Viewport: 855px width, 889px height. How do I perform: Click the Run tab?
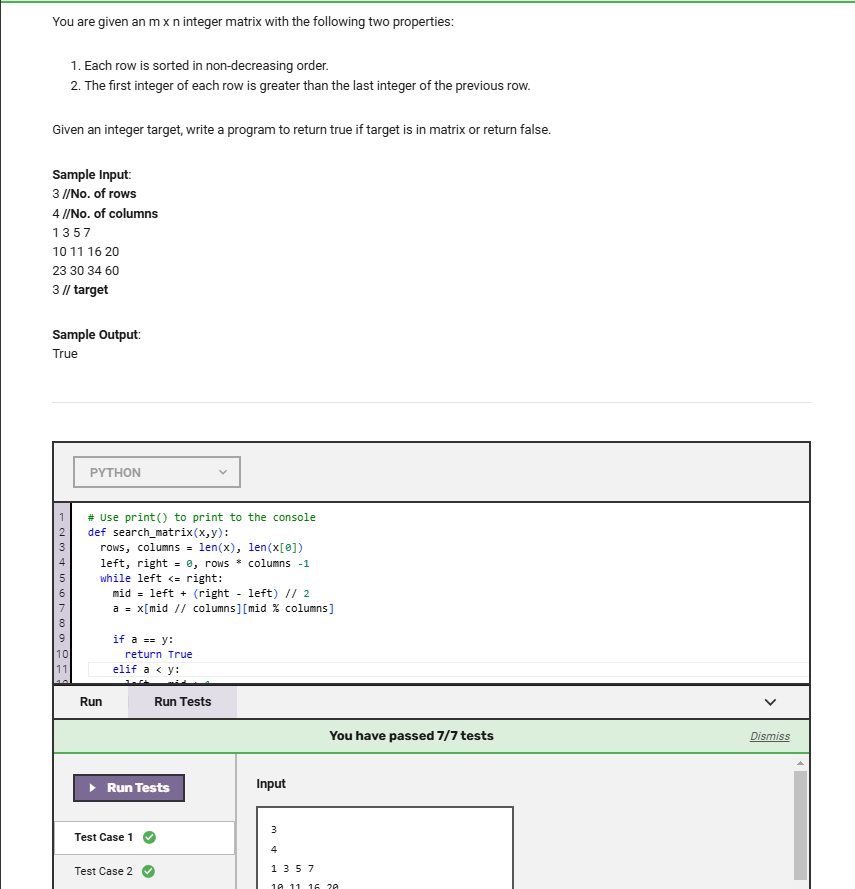pos(91,702)
